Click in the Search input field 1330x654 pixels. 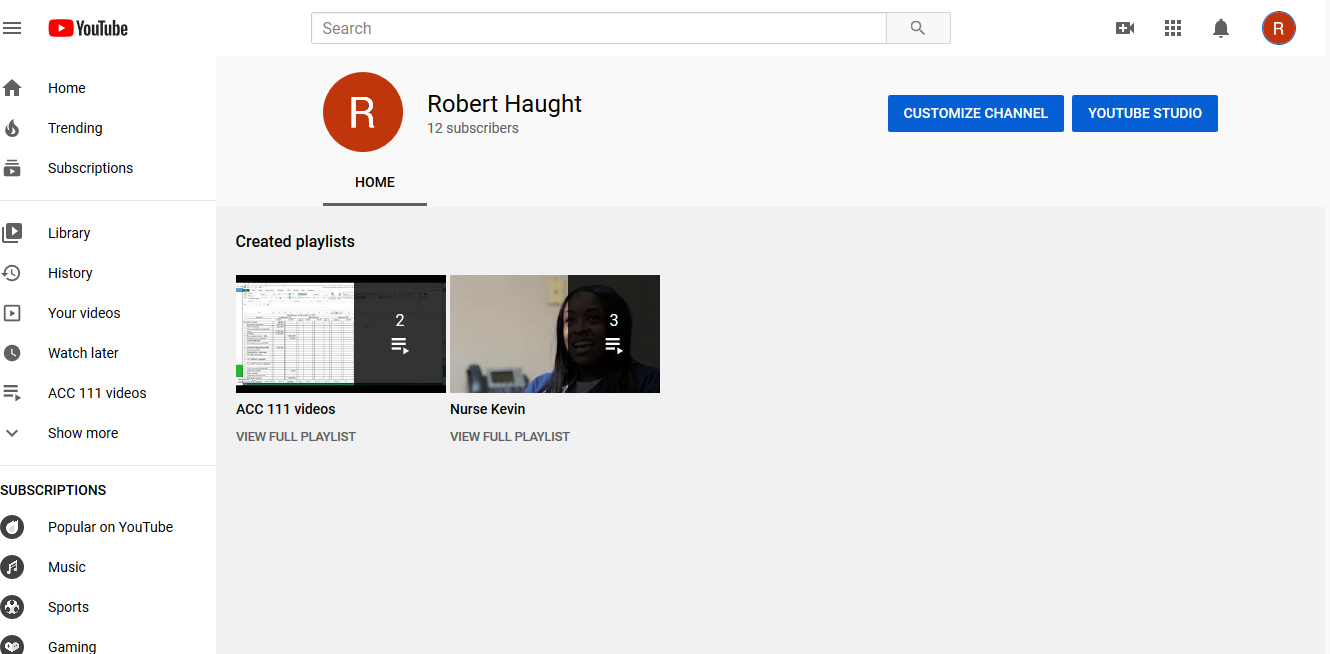tap(598, 28)
